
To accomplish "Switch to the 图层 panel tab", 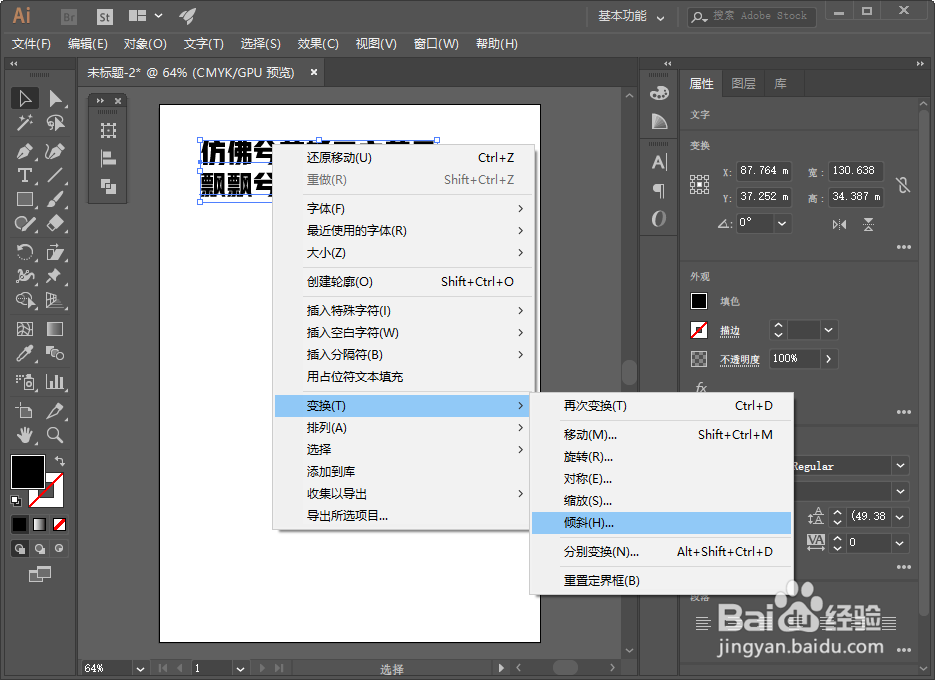I will coord(741,84).
